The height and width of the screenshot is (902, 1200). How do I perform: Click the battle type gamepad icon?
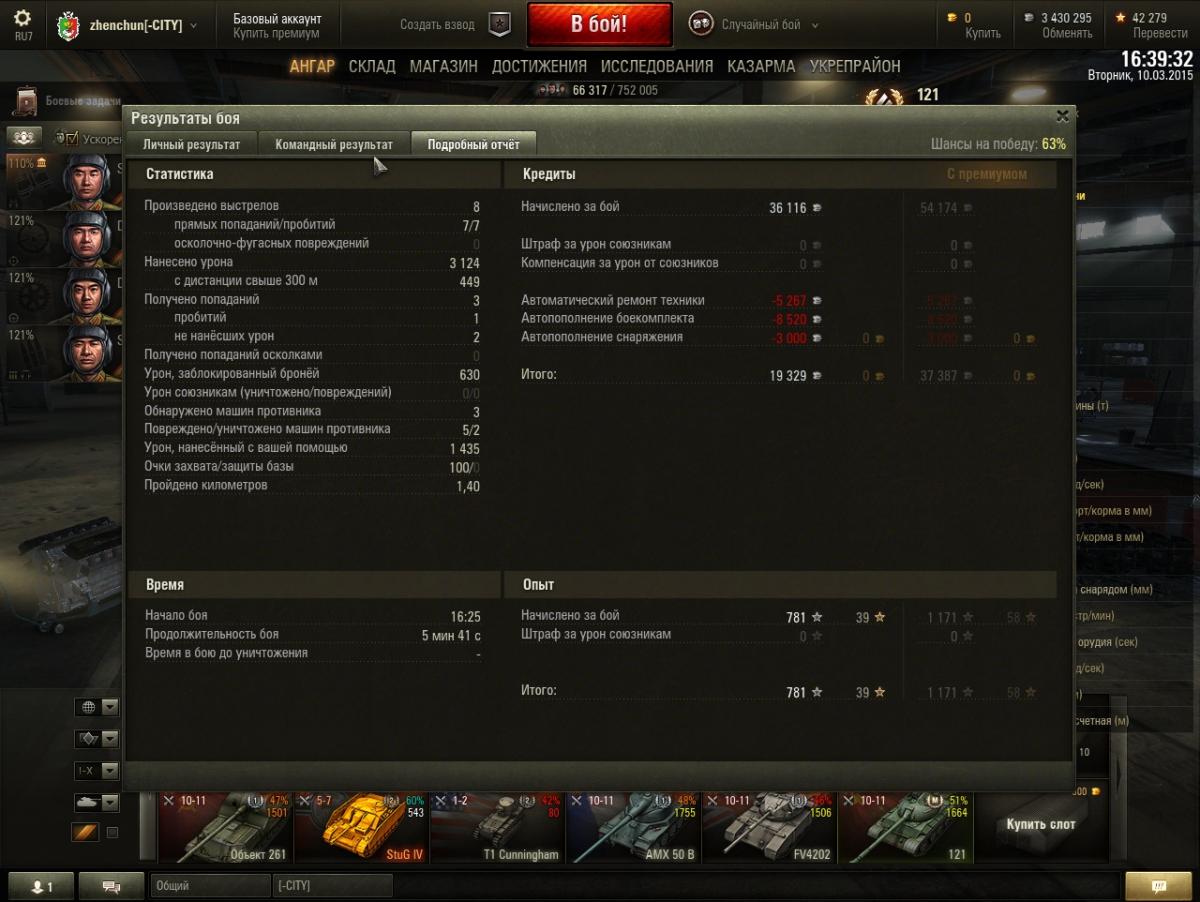click(x=701, y=24)
